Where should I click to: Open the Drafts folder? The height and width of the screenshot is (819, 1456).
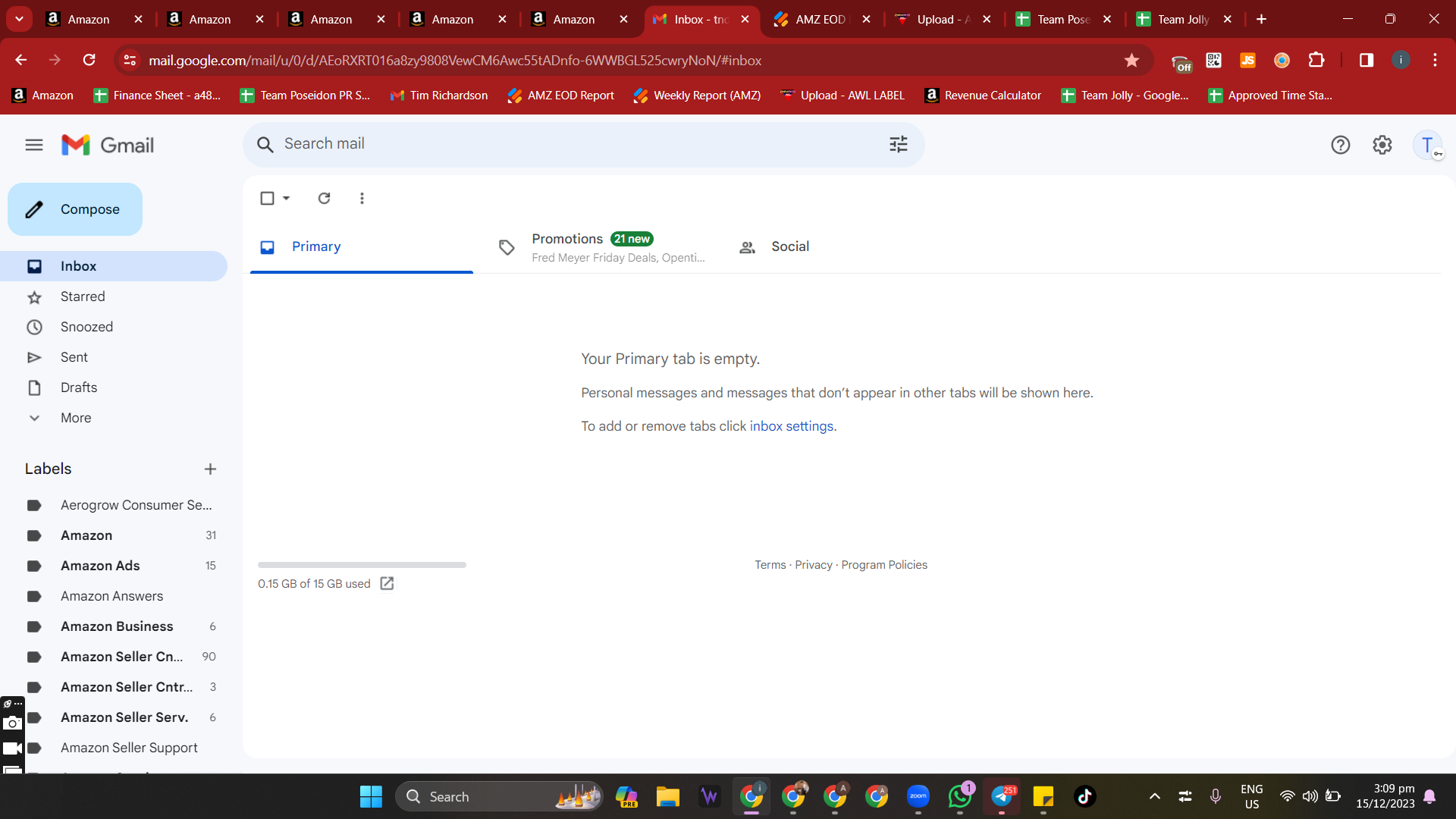click(x=114, y=388)
